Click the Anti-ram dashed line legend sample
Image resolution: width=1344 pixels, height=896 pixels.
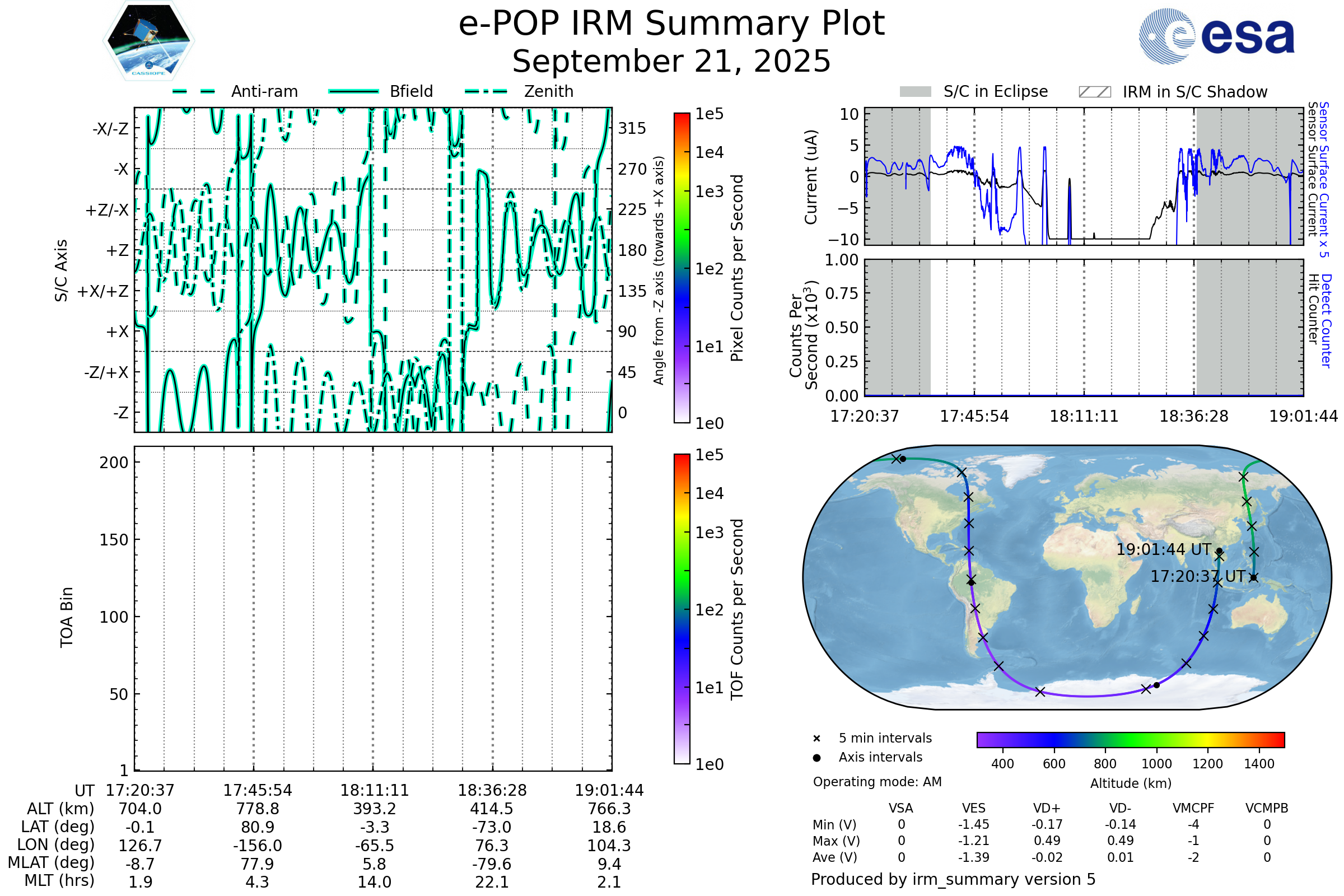coord(194,91)
